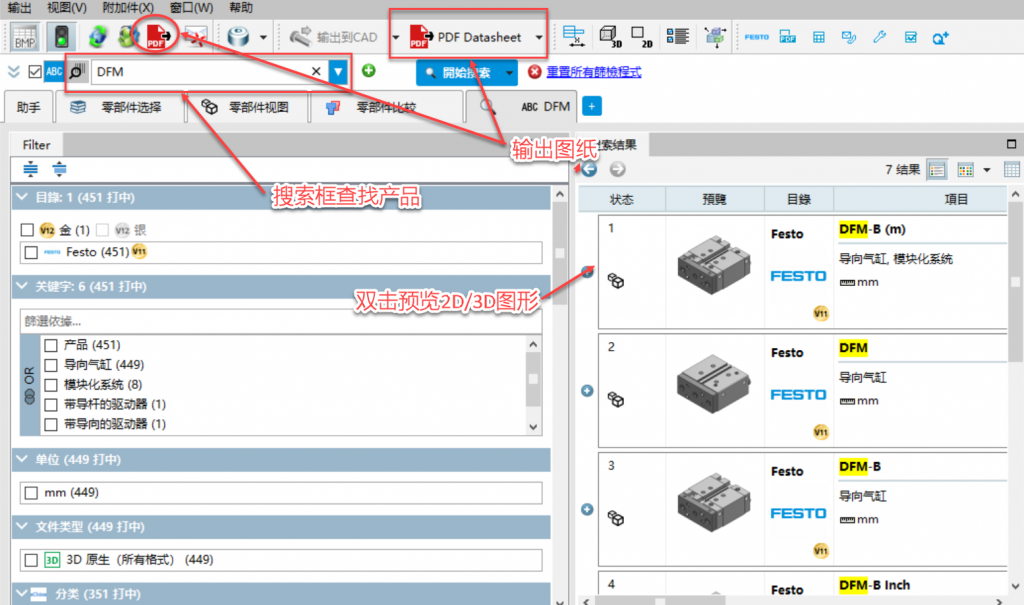Click the blue checked-window icon beside the wrench
Viewport: 1024px width, 605px height.
pos(910,37)
